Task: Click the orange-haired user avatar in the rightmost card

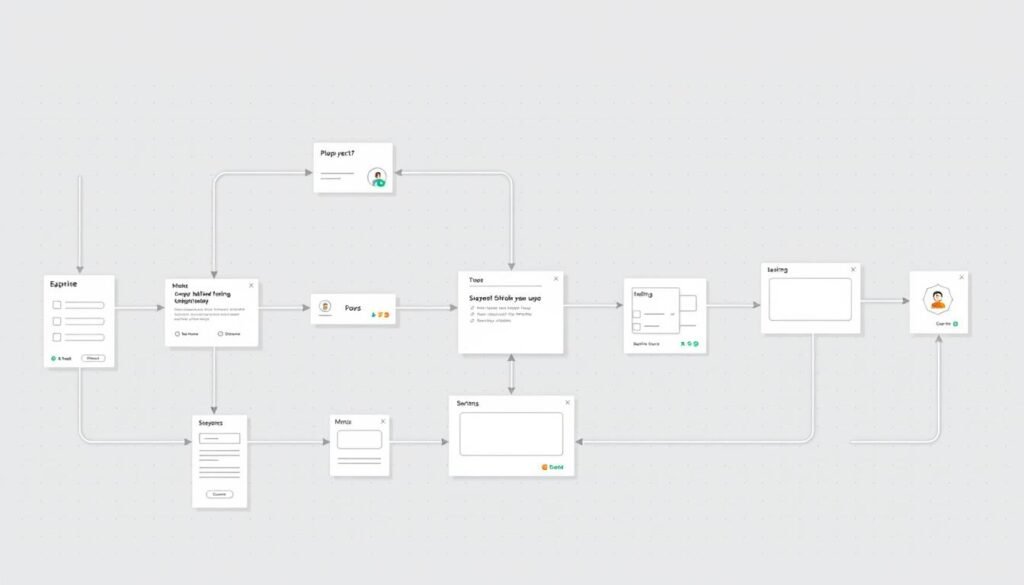Action: tap(937, 298)
